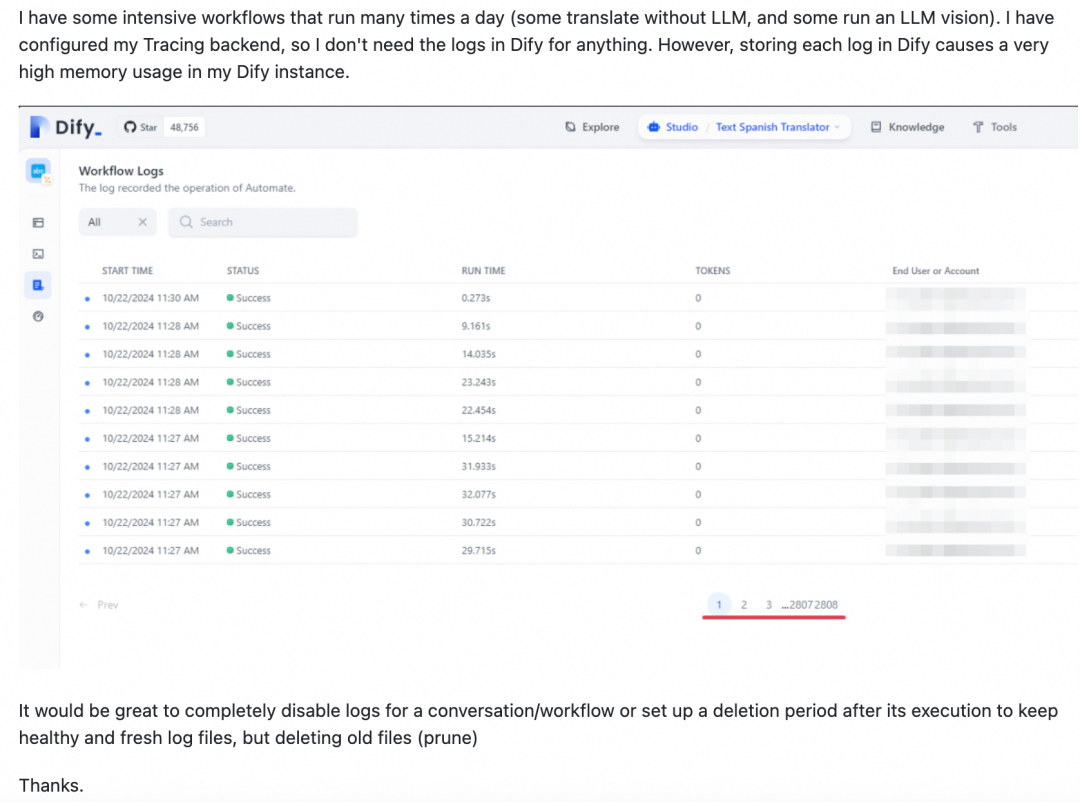The height and width of the screenshot is (802, 1080).
Task: Select the Logs icon in the left sidebar
Action: [x=39, y=285]
